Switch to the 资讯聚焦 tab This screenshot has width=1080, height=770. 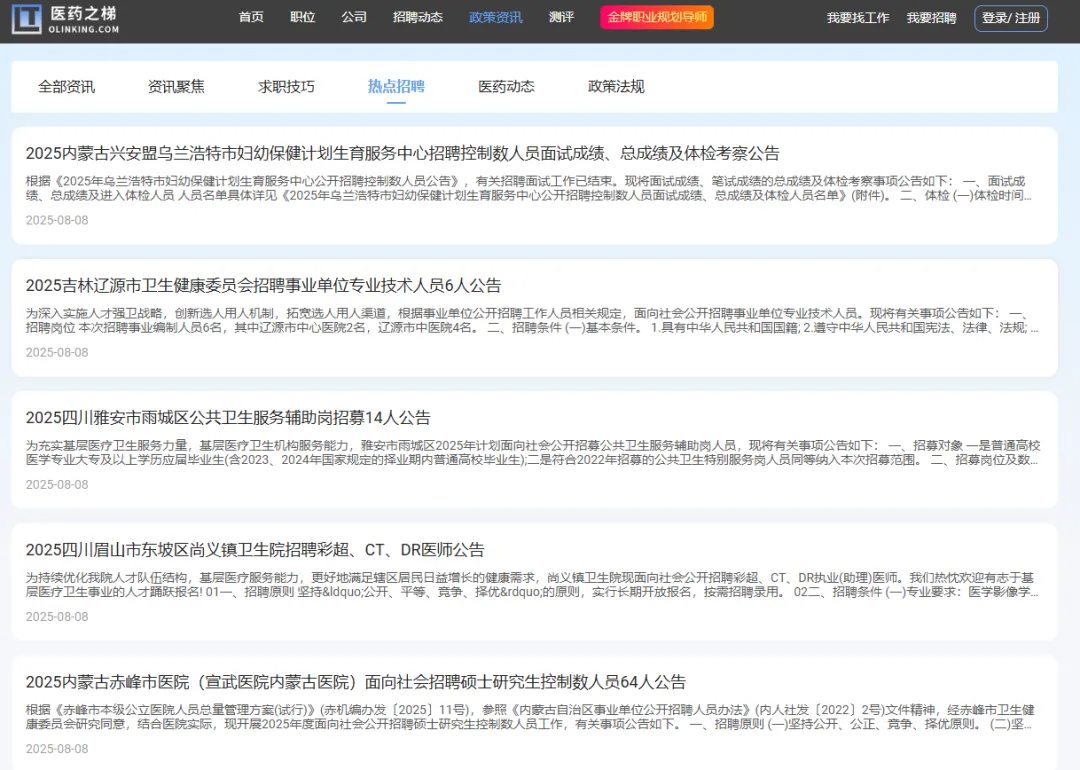click(x=176, y=87)
